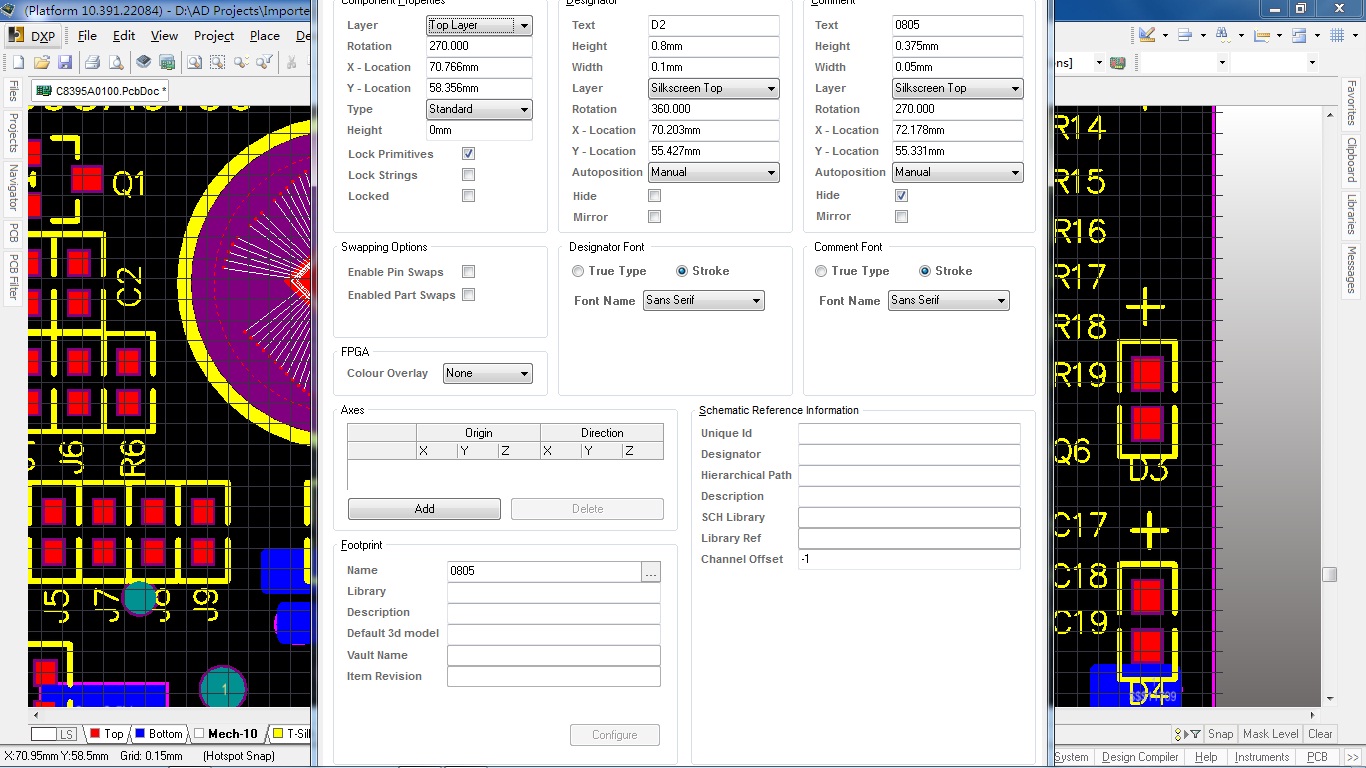This screenshot has width=1366, height=768.
Task: Open the View menu
Action: click(x=164, y=36)
